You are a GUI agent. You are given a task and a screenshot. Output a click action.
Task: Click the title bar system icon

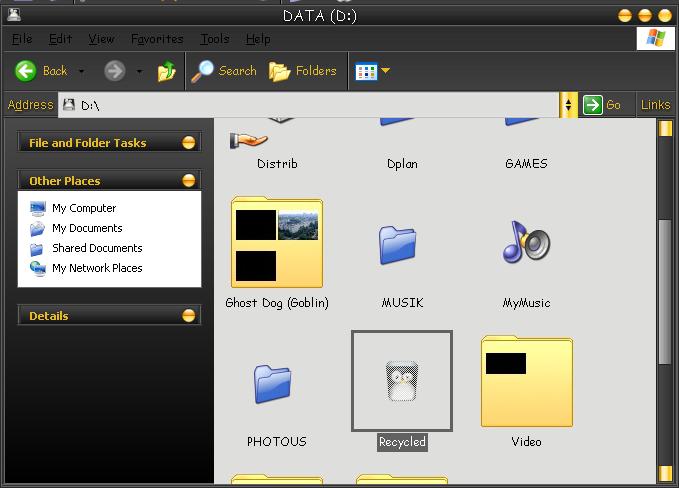tap(14, 15)
